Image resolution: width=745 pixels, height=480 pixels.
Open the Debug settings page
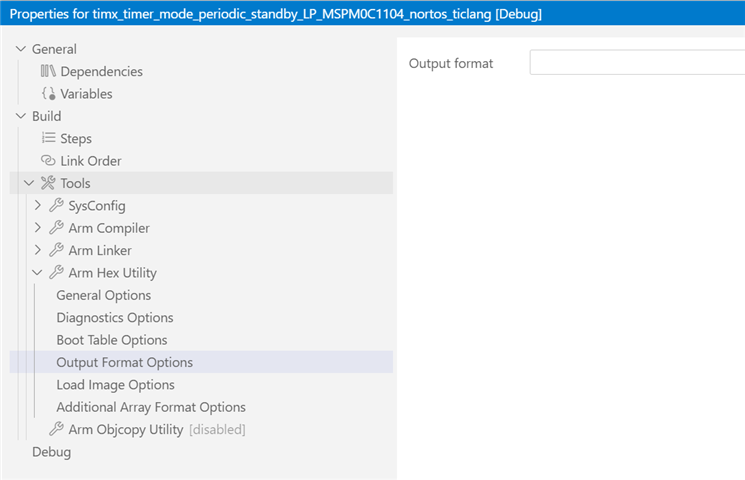[x=51, y=452]
